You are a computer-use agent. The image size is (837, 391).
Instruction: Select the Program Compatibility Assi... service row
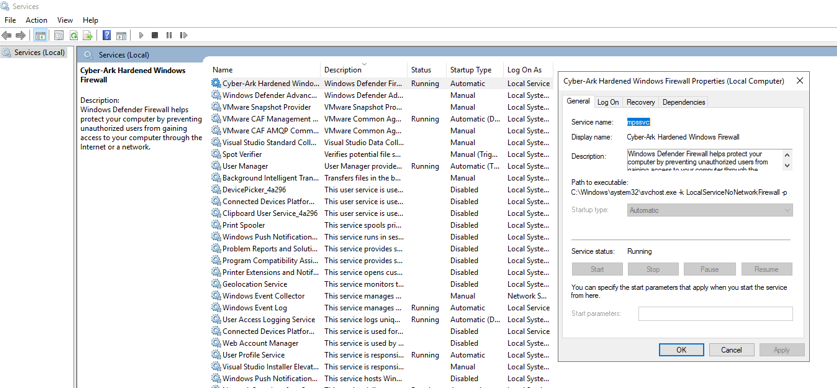(381, 261)
